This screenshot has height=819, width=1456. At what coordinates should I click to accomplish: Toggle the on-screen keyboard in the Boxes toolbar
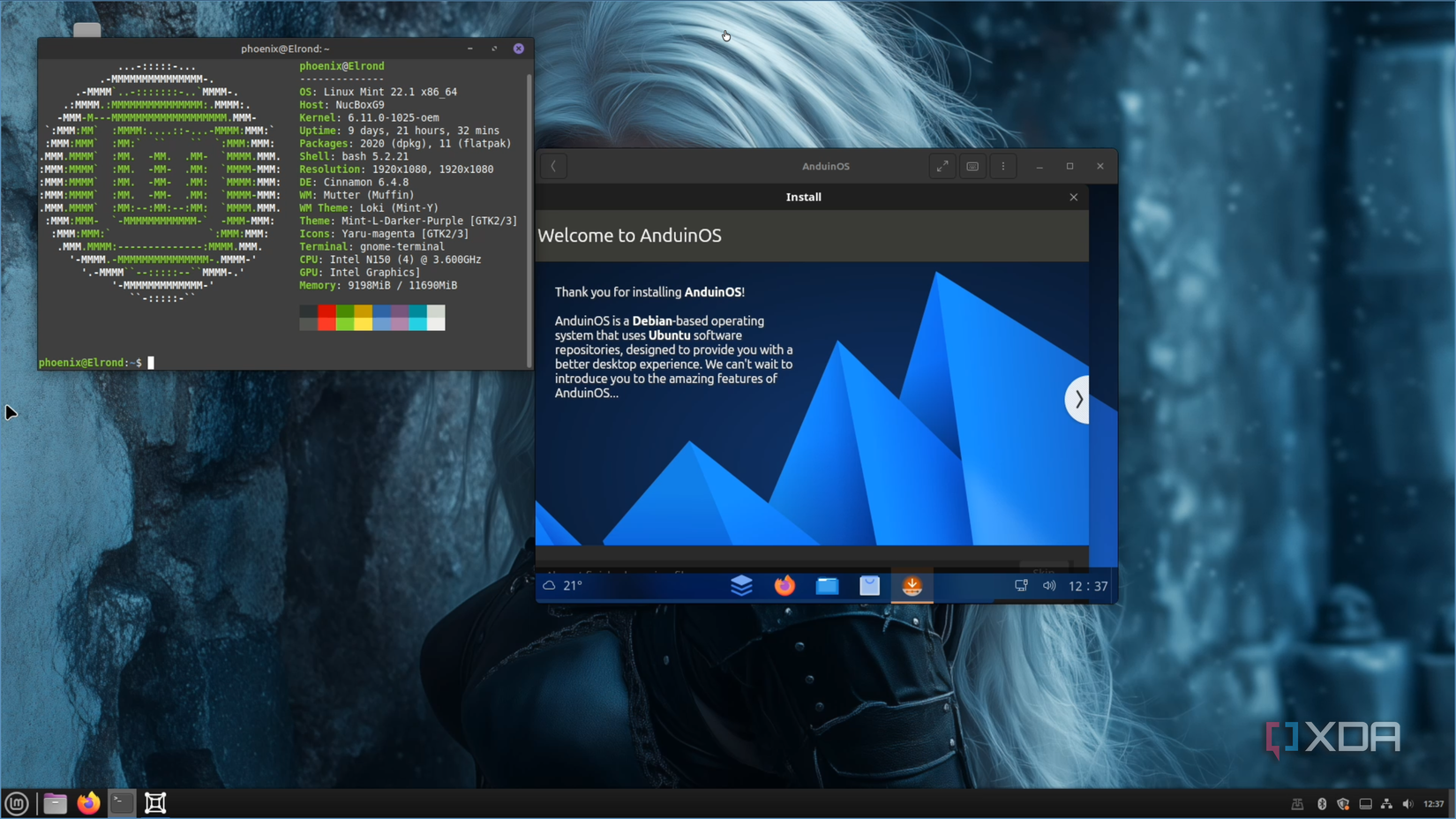coord(972,166)
